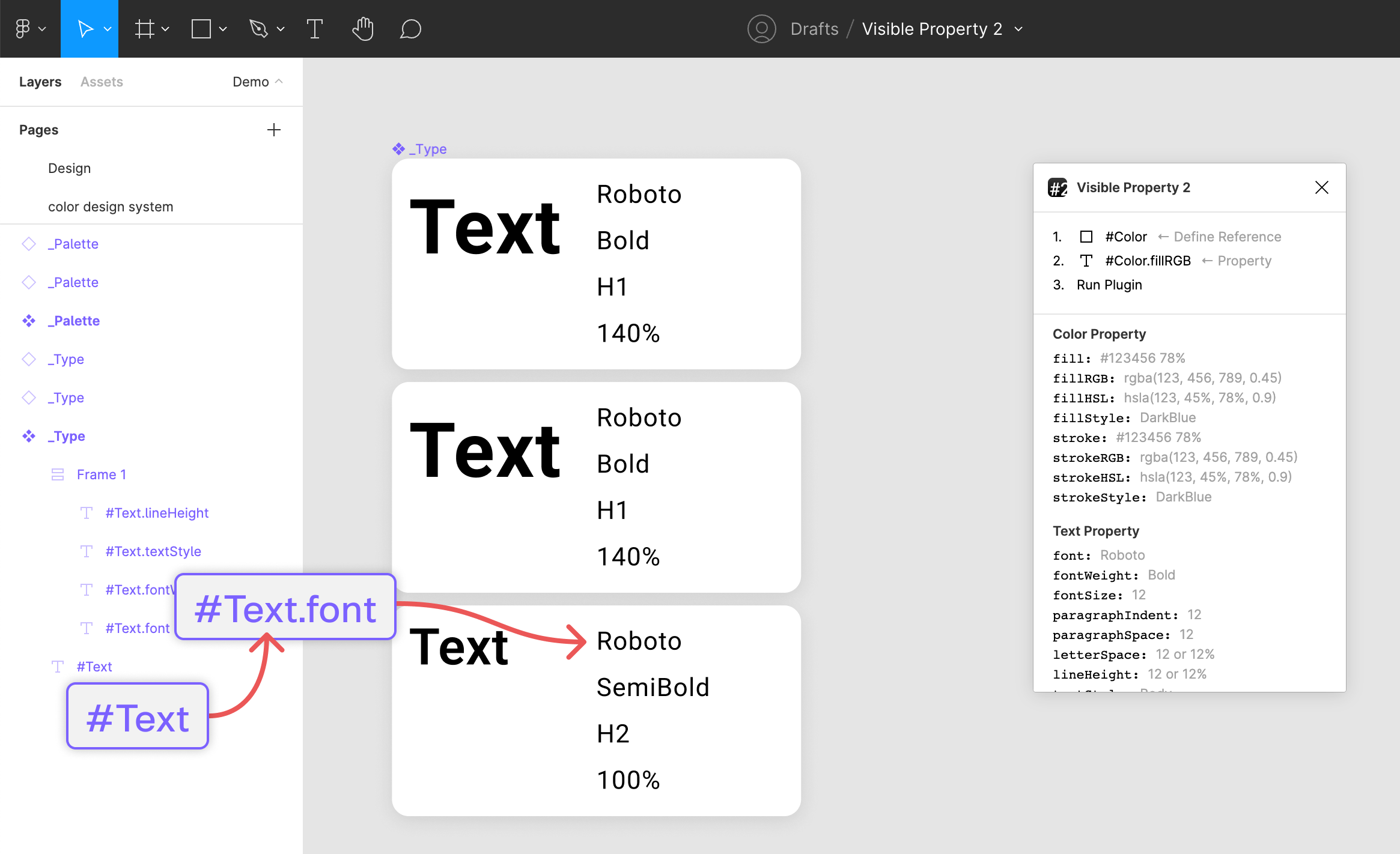Switch to the Assets tab
The image size is (1400, 854).
pos(102,81)
